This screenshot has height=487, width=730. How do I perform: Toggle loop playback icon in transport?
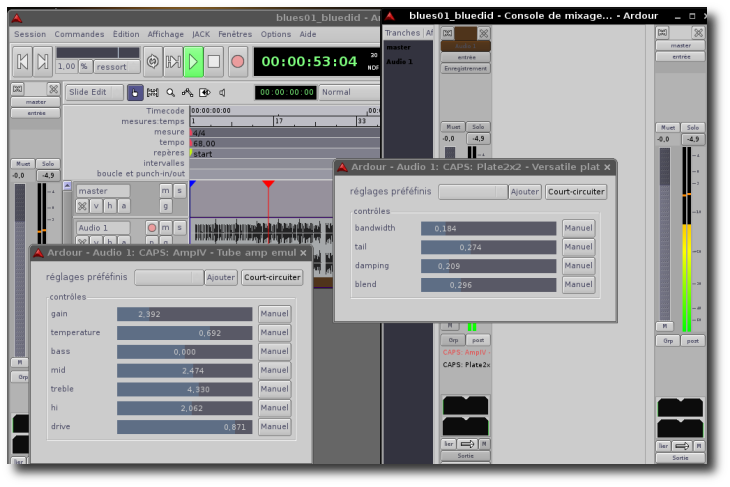[x=152, y=62]
